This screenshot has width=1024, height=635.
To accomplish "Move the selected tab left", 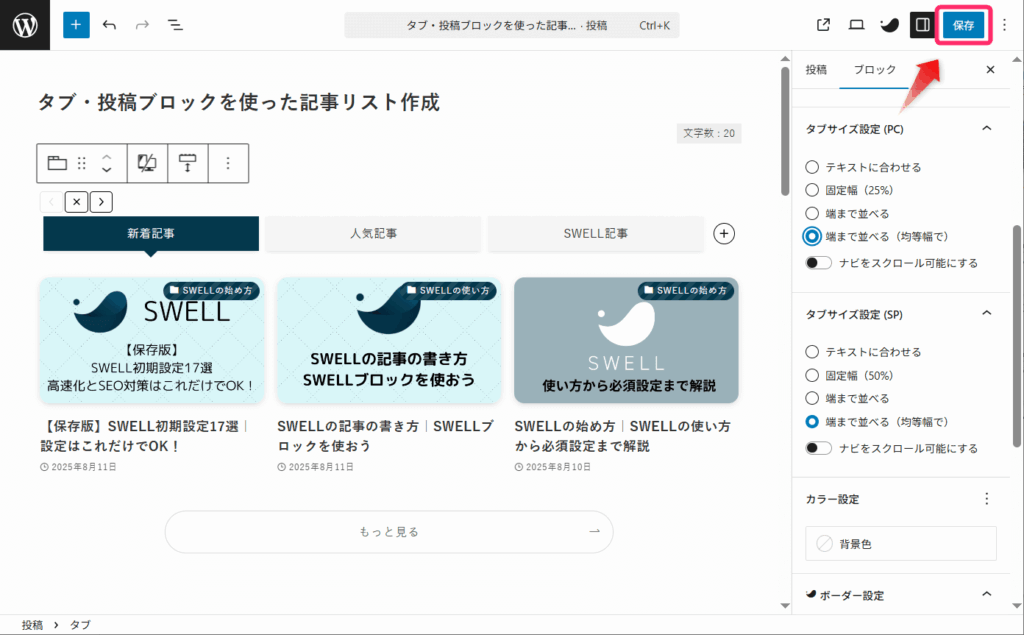I will [52, 202].
